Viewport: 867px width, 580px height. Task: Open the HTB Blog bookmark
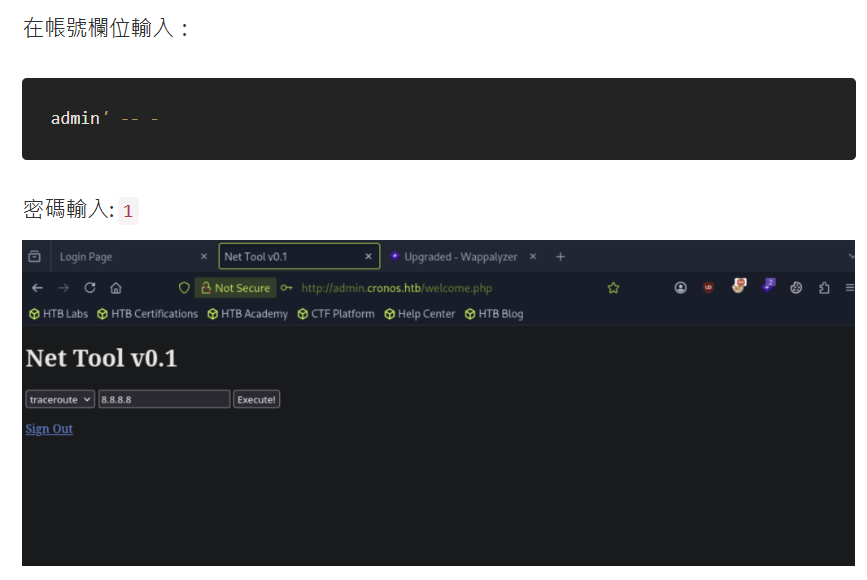tap(494, 314)
